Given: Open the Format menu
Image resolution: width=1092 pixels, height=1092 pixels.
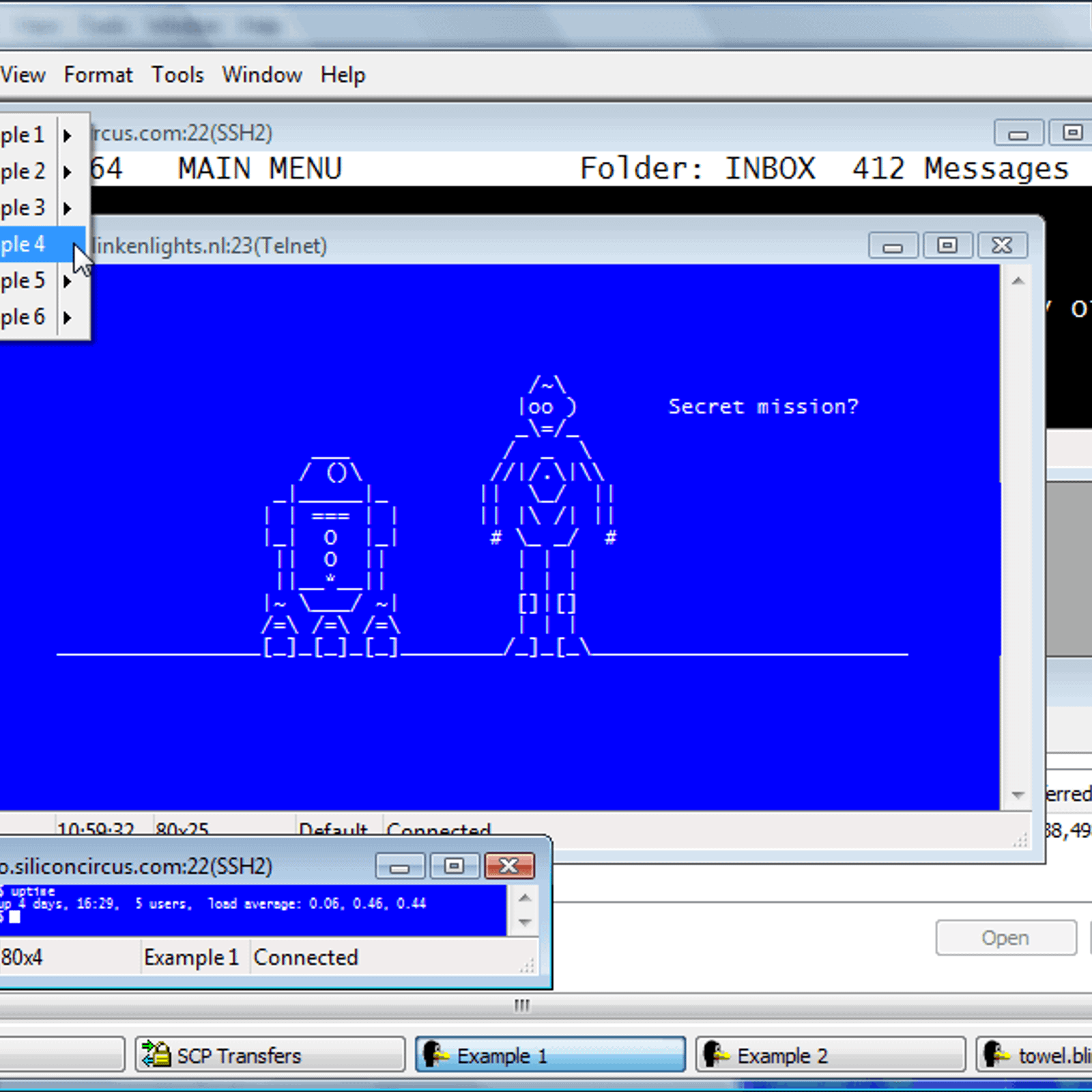Looking at the screenshot, I should point(98,74).
